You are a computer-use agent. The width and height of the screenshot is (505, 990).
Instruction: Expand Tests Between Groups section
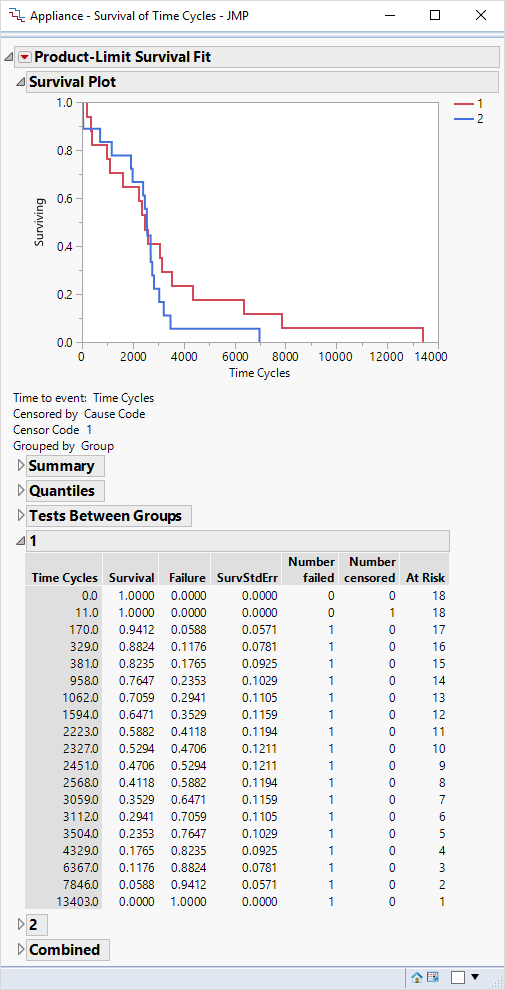click(x=21, y=516)
